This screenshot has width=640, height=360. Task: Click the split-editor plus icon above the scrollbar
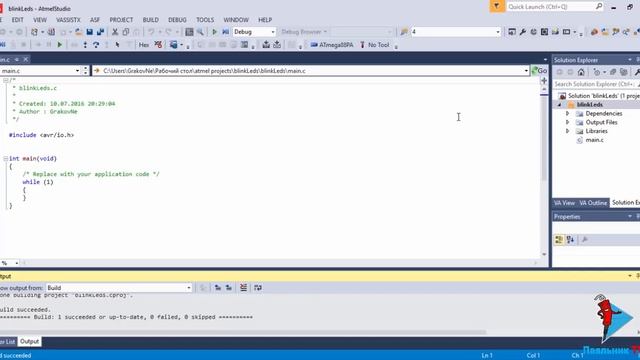point(544,80)
